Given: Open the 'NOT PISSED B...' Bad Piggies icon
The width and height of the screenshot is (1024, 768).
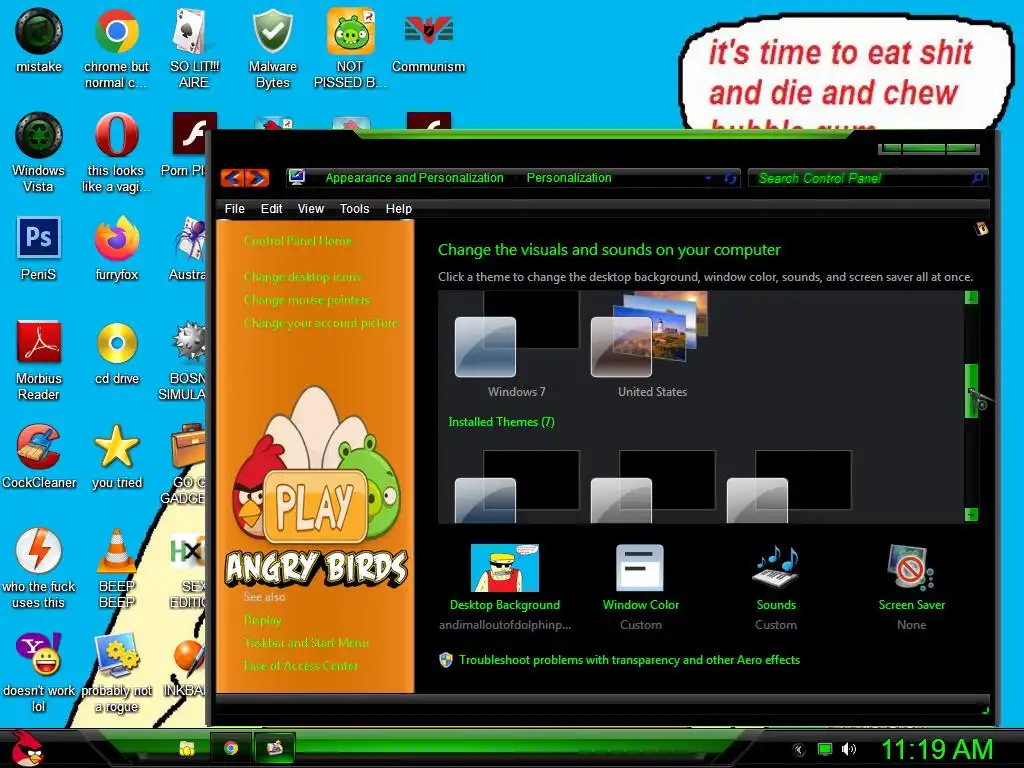Looking at the screenshot, I should click(x=350, y=48).
